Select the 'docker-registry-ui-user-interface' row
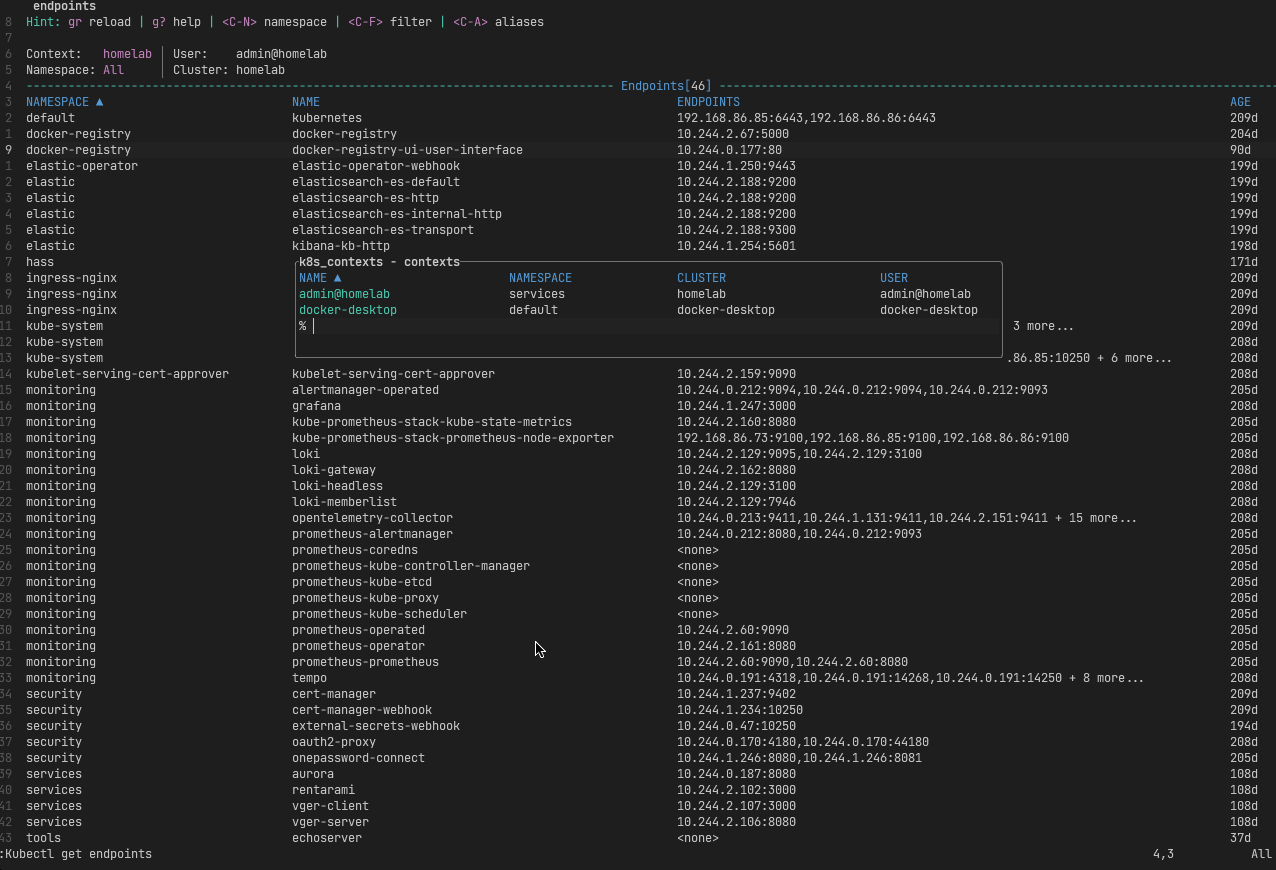Screen dimensions: 1276x870 point(638,150)
